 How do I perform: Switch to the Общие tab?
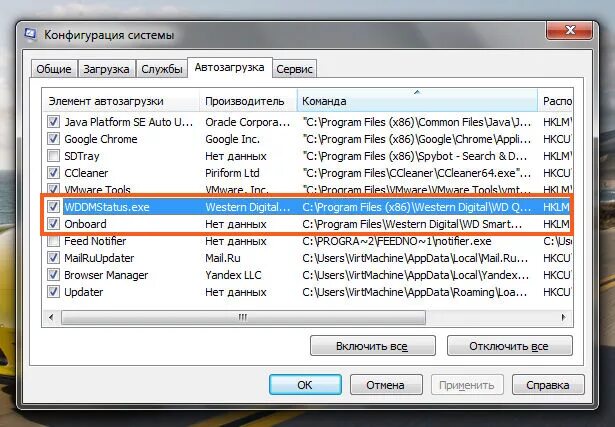[x=54, y=69]
